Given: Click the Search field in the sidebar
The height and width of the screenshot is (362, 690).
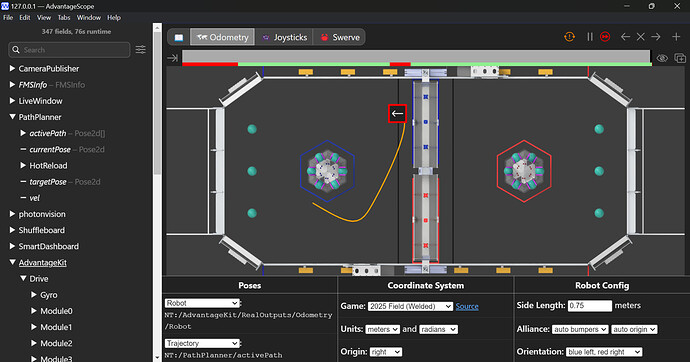Looking at the screenshot, I should (x=69, y=50).
